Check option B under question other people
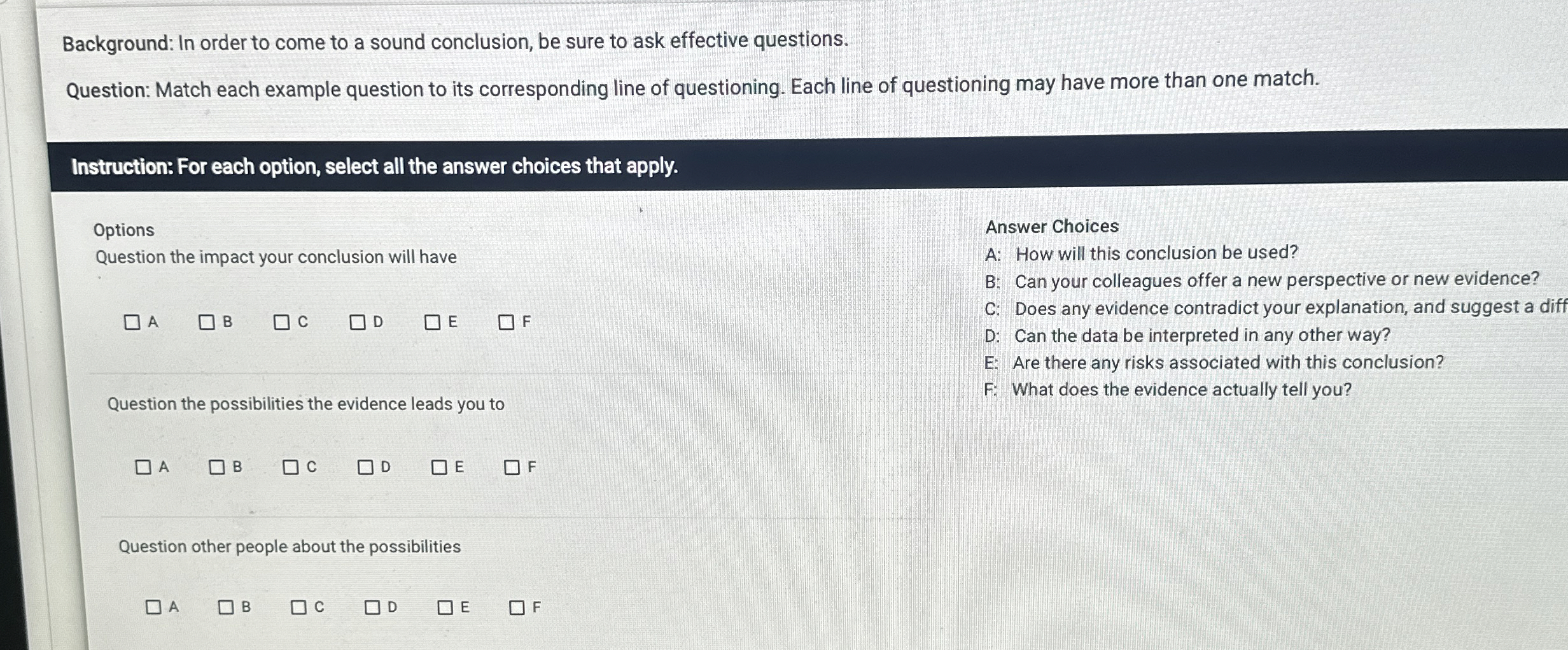 227,608
